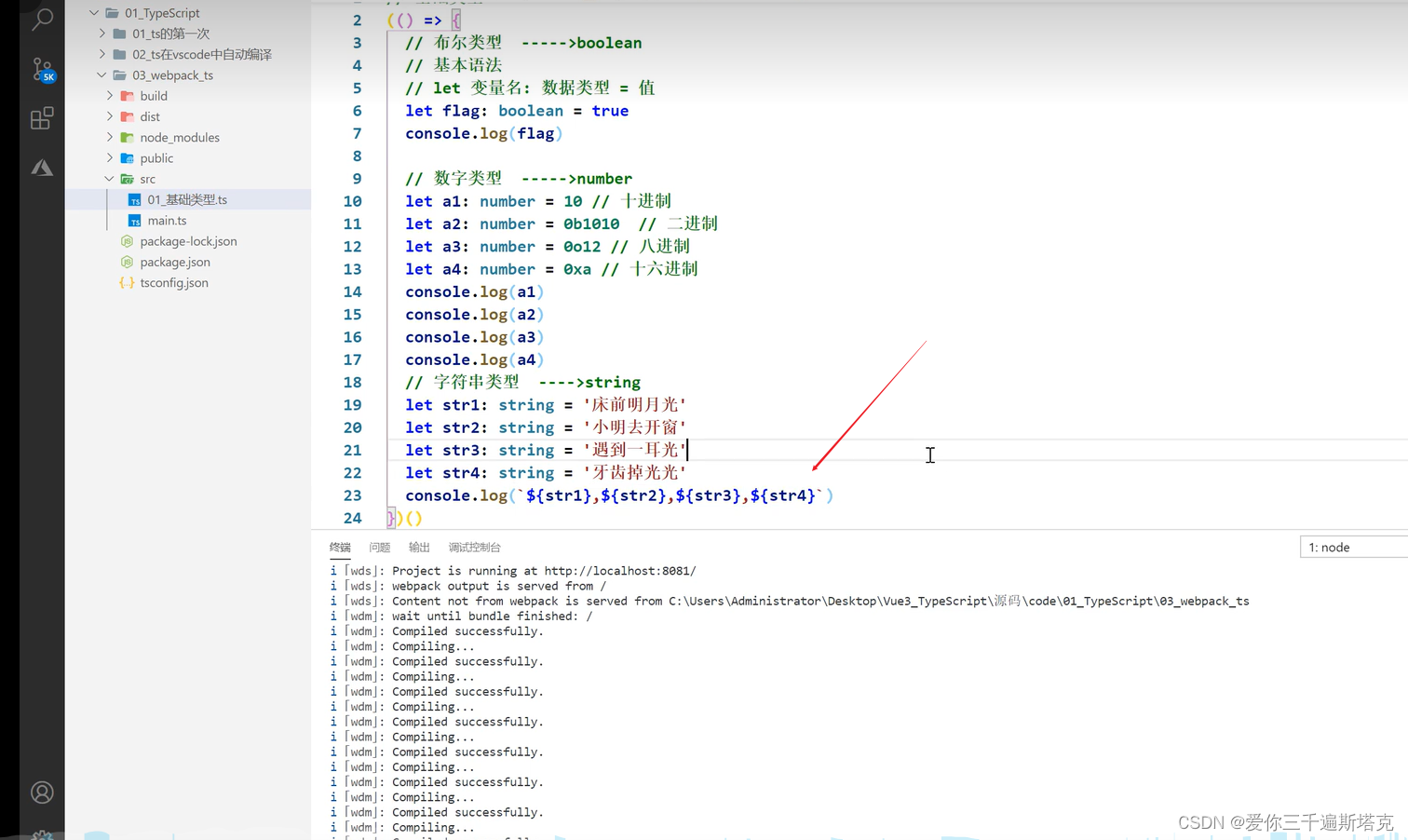This screenshot has height=840, width=1408.
Task: Open the 调试控制台 tab
Action: [x=474, y=547]
